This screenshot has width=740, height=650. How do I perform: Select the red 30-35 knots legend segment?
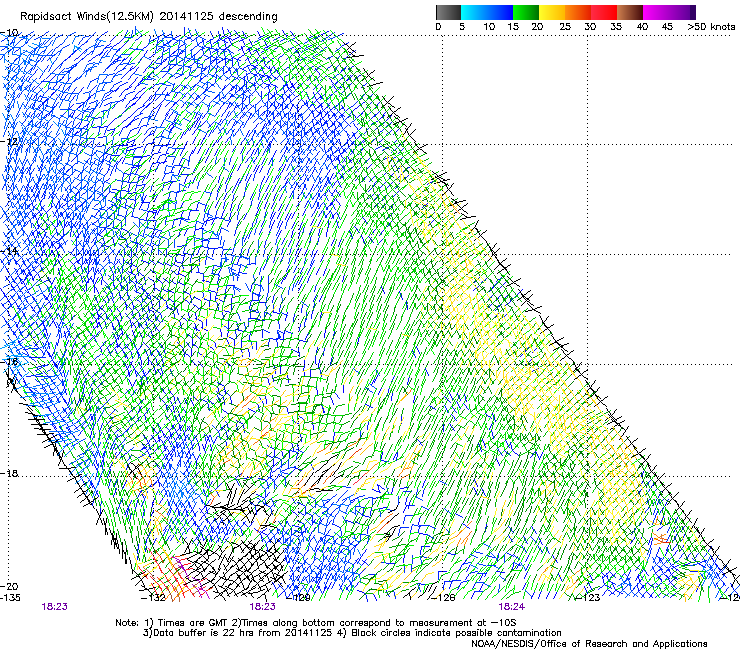(604, 12)
